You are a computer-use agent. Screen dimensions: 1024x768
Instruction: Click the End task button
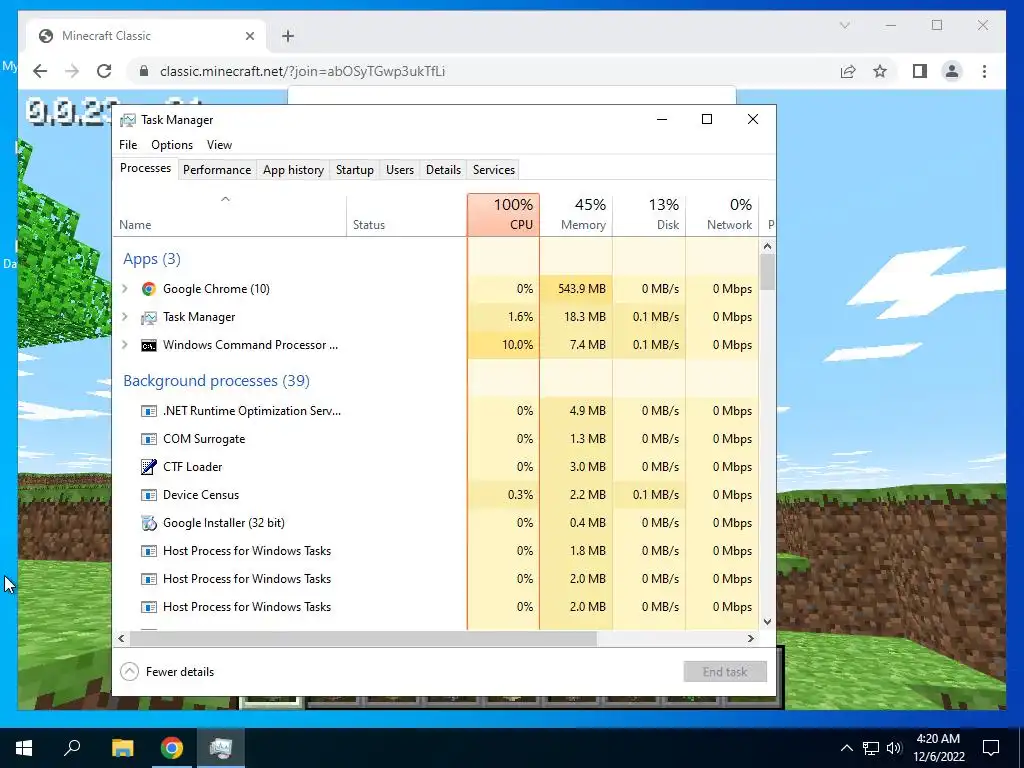(x=725, y=671)
